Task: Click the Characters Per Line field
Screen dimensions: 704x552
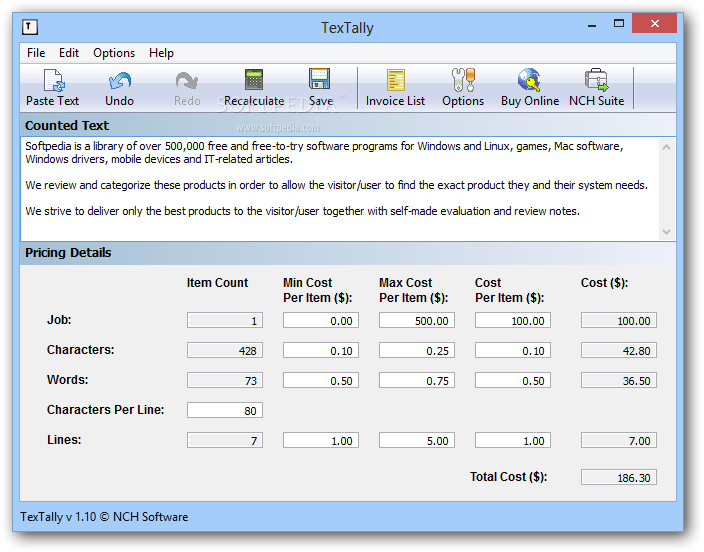Action: pos(224,410)
